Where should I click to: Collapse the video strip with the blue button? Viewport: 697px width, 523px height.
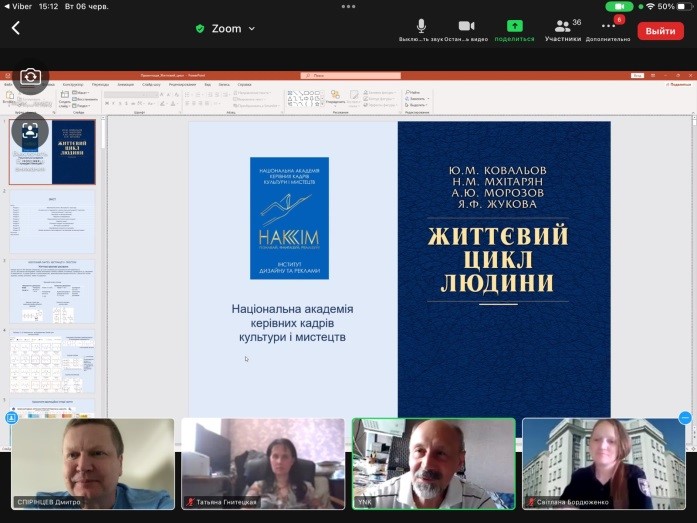pyautogui.click(x=685, y=418)
